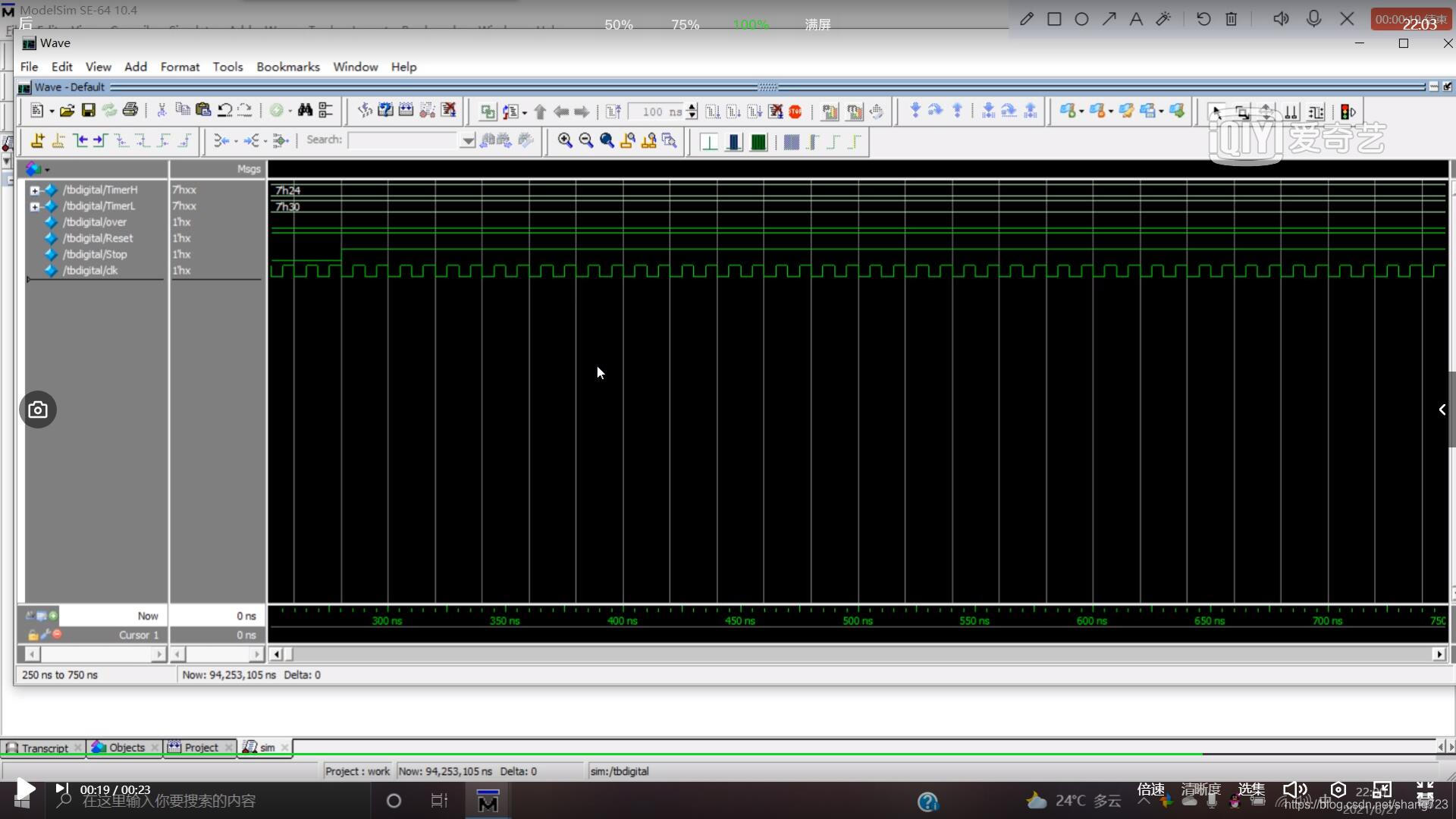Select mode arrow pointer icon

point(1217,112)
